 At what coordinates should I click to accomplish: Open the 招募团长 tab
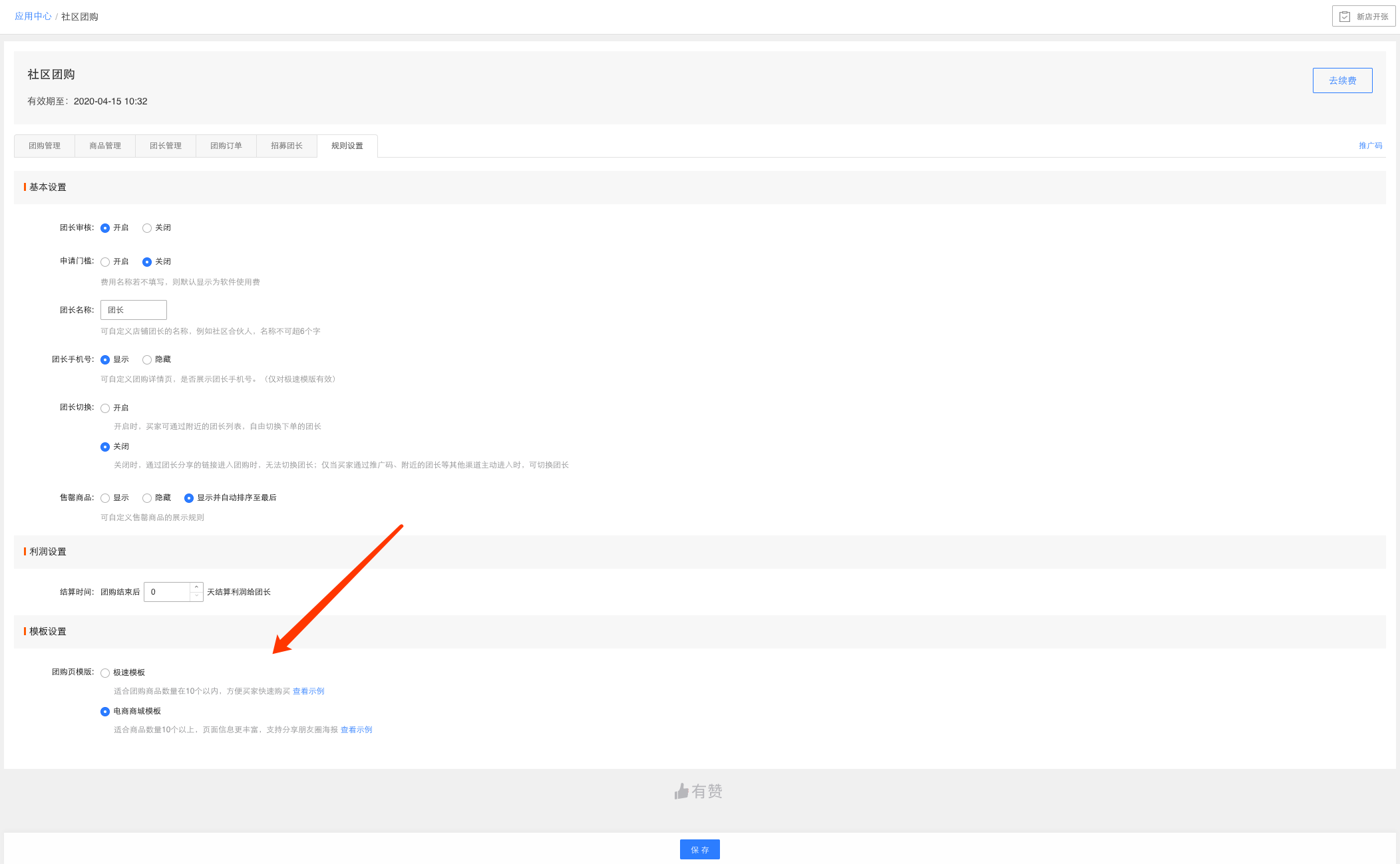pos(287,146)
